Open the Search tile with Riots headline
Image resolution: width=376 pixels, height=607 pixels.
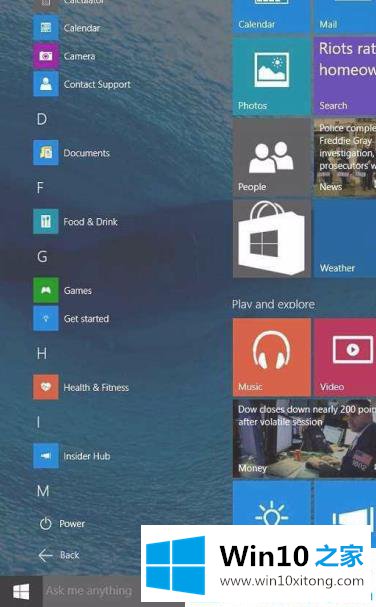345,77
